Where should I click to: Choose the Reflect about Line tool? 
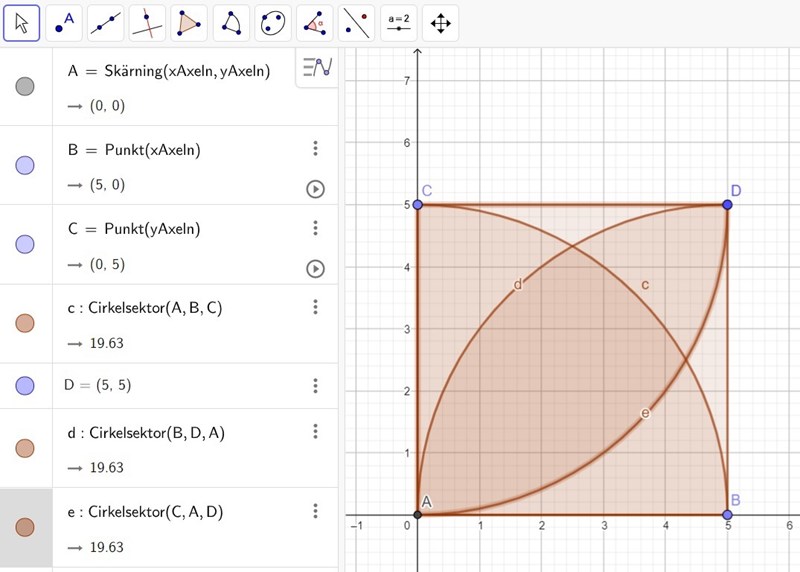pyautogui.click(x=356, y=23)
